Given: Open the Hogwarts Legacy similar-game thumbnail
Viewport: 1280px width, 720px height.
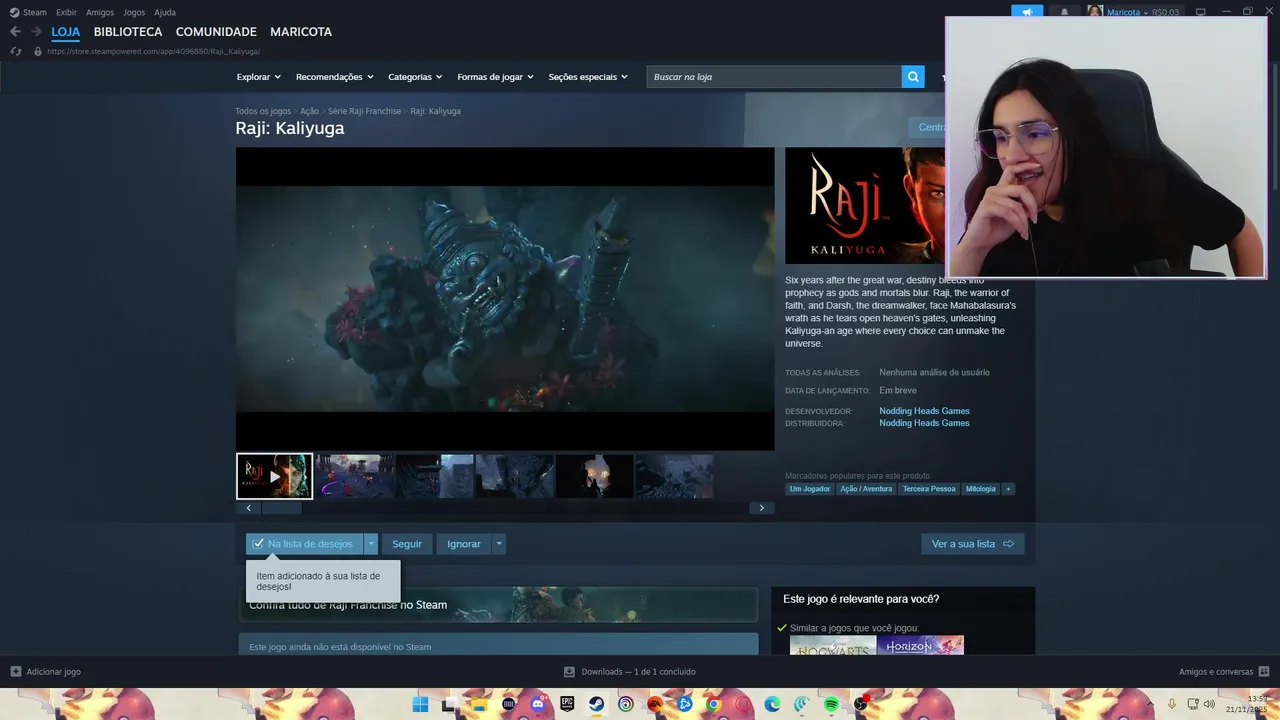Looking at the screenshot, I should tap(833, 645).
